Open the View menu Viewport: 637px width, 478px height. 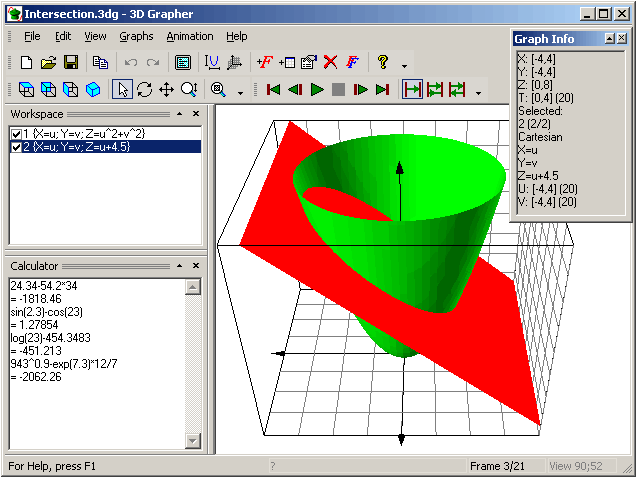[95, 36]
